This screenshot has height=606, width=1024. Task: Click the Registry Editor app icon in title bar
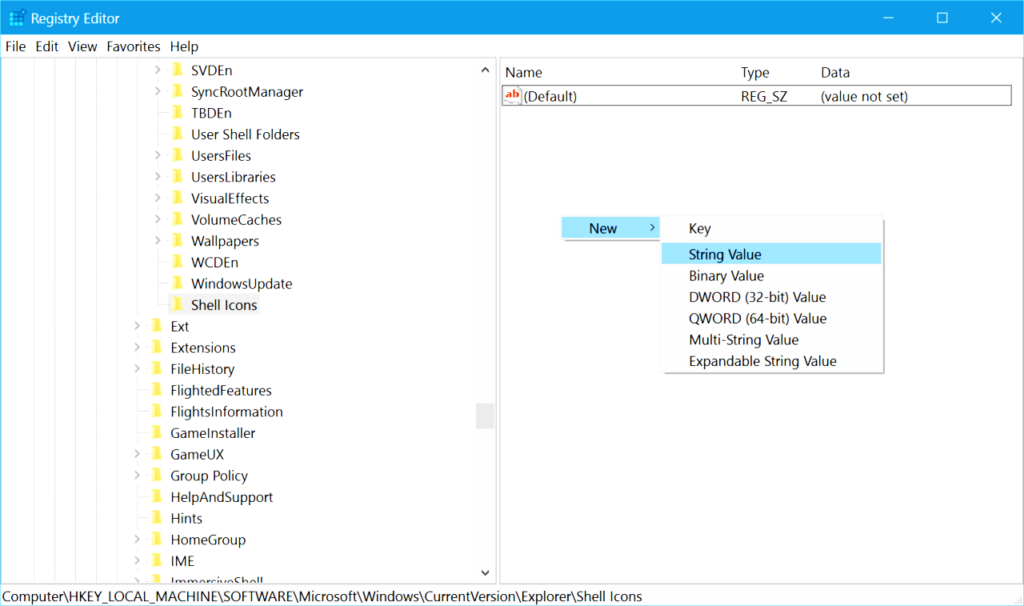click(16, 18)
